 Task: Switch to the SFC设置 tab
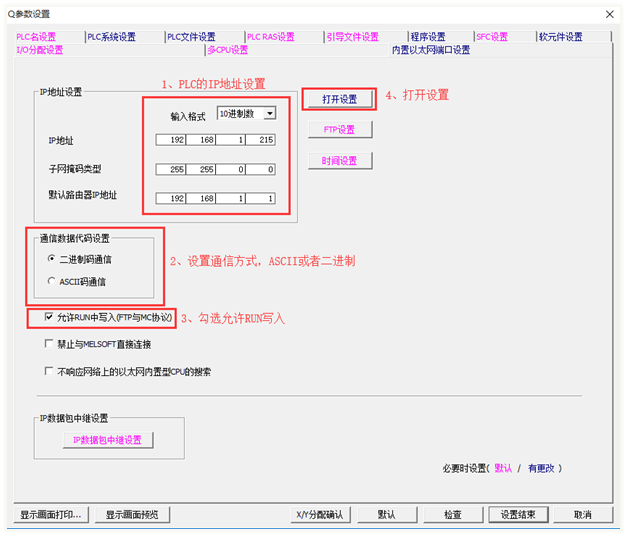[492, 37]
